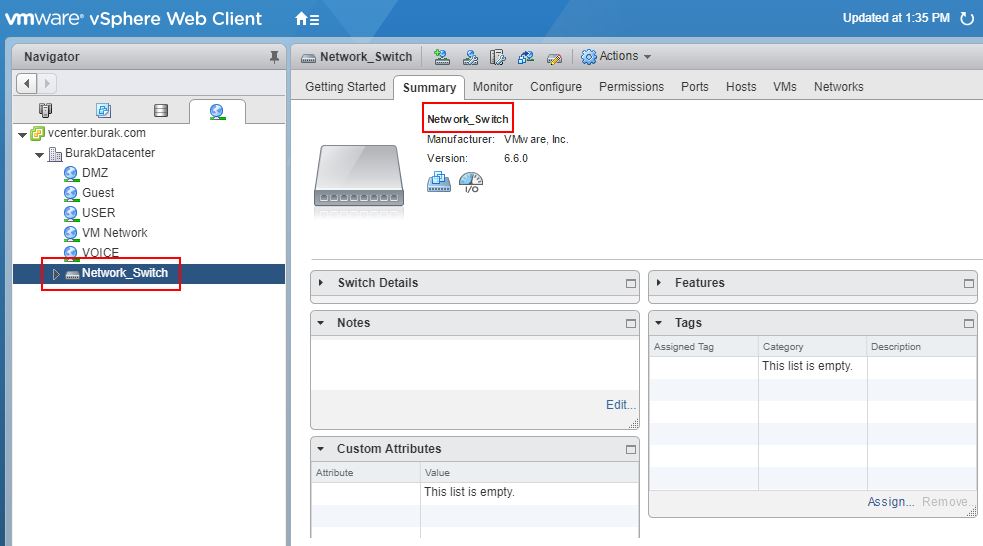Click the large switch image in Summary
Viewport: 983px width, 546px height.
359,176
